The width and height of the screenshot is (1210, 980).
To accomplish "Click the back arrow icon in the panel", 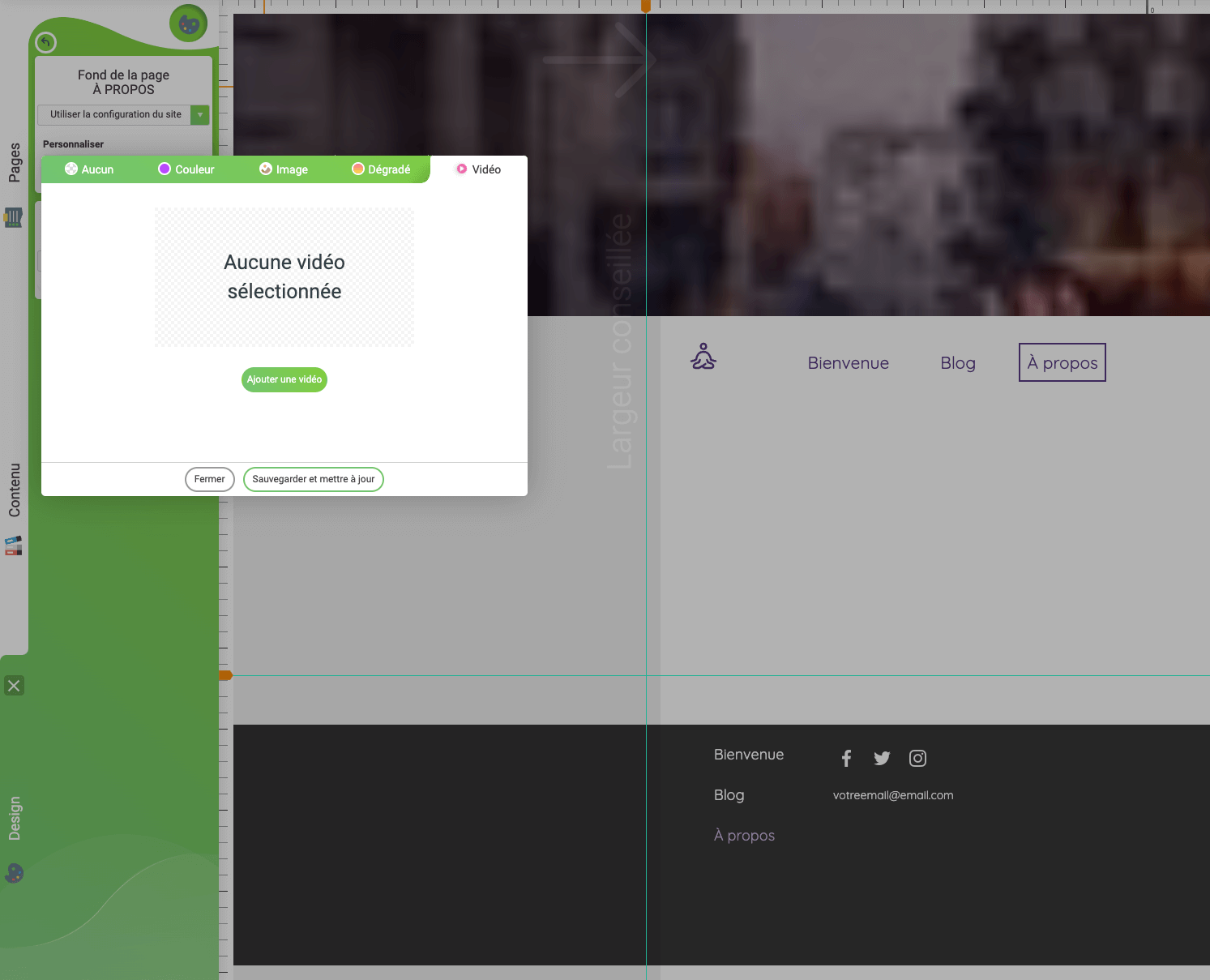I will (x=46, y=42).
